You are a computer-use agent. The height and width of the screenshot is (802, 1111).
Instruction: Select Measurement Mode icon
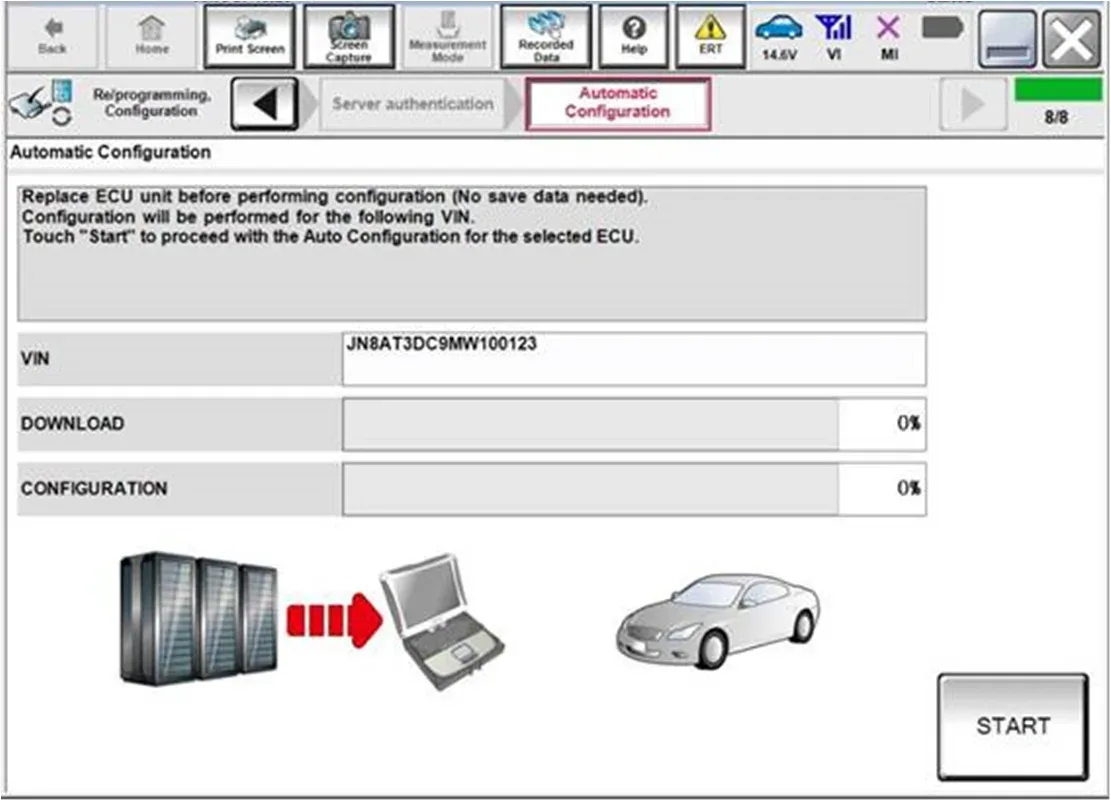pos(447,36)
